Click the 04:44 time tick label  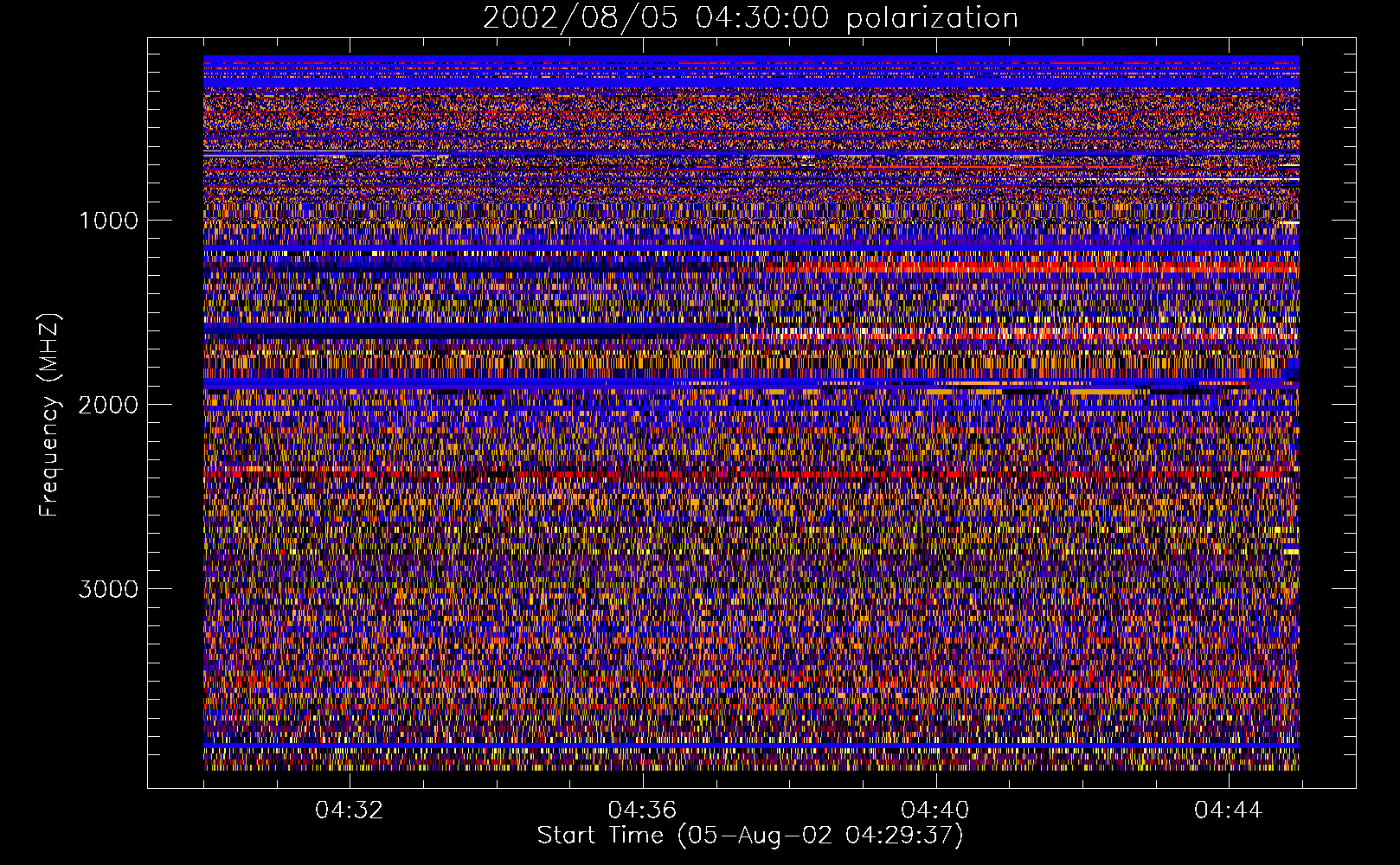[1229, 811]
